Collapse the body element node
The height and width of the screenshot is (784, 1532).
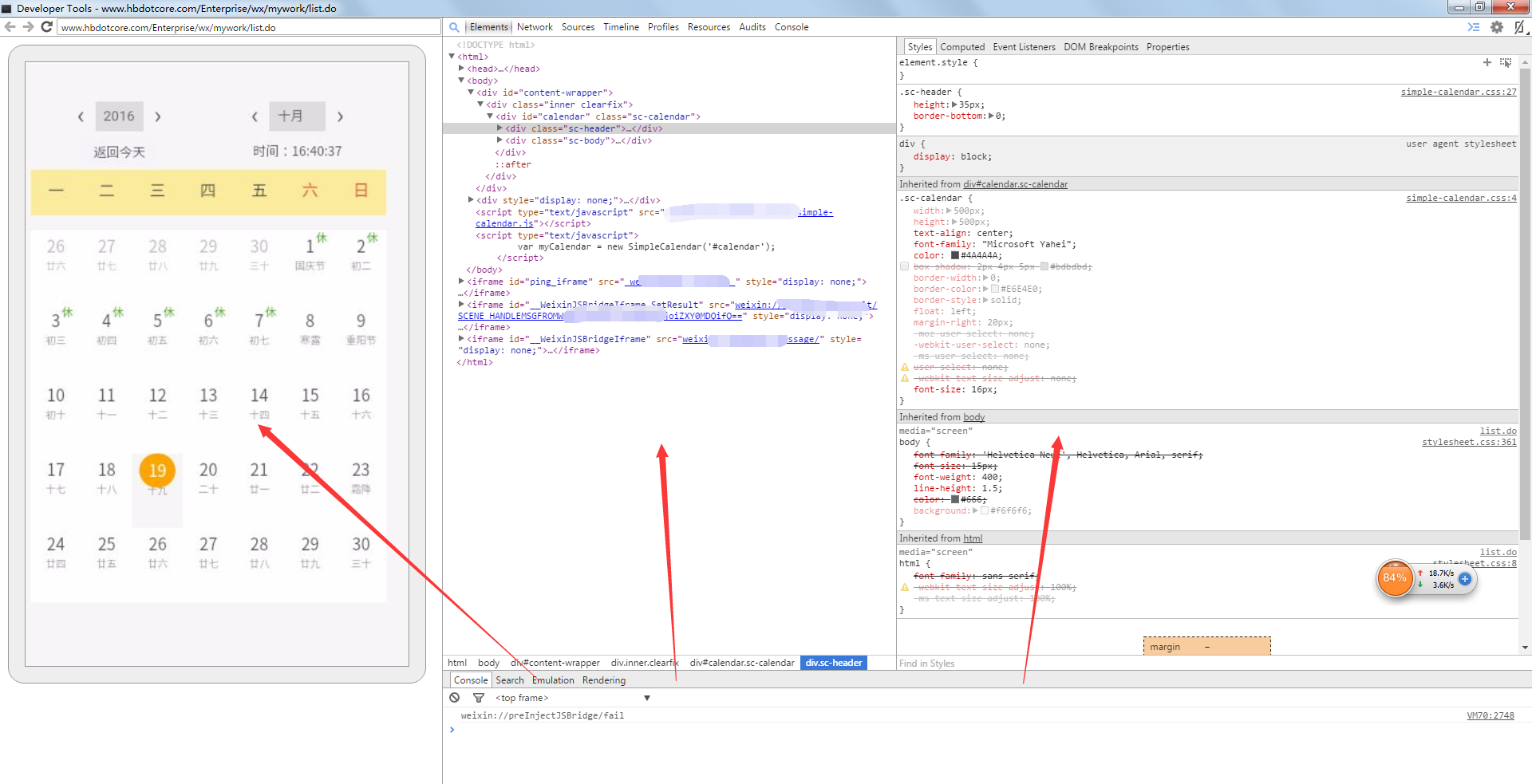461,81
